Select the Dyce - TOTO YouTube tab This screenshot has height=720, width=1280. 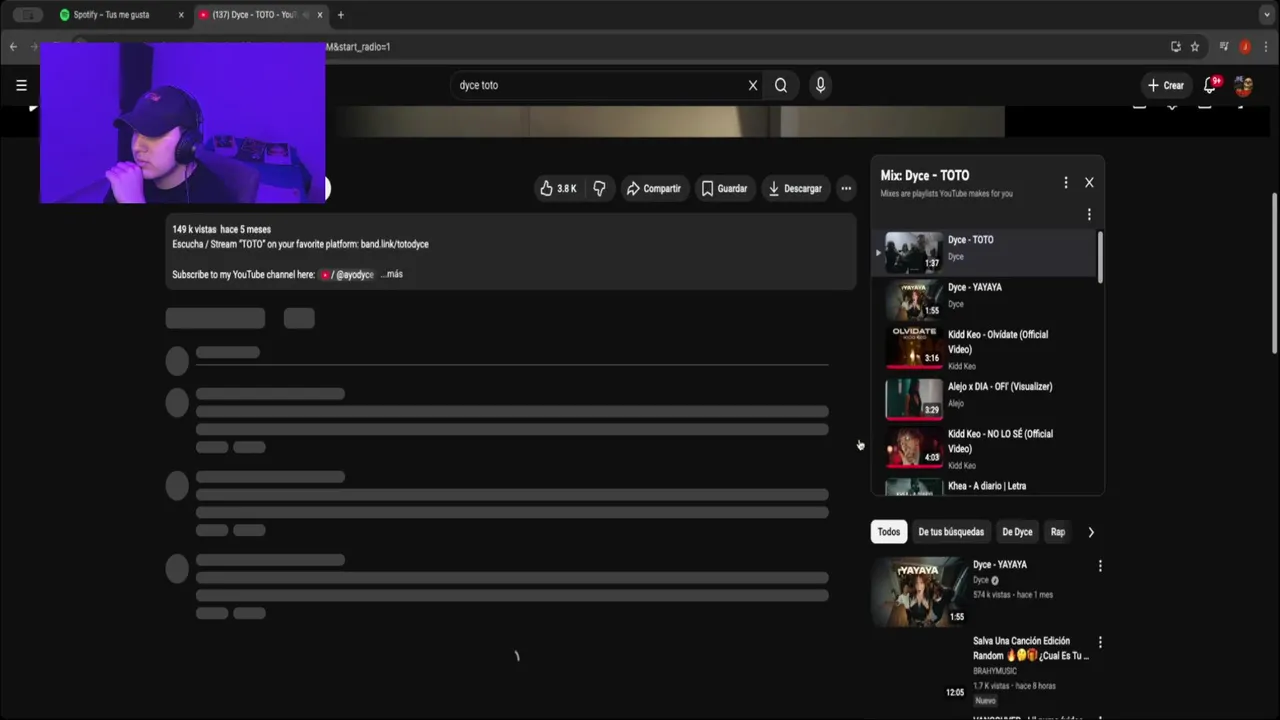coord(260,15)
